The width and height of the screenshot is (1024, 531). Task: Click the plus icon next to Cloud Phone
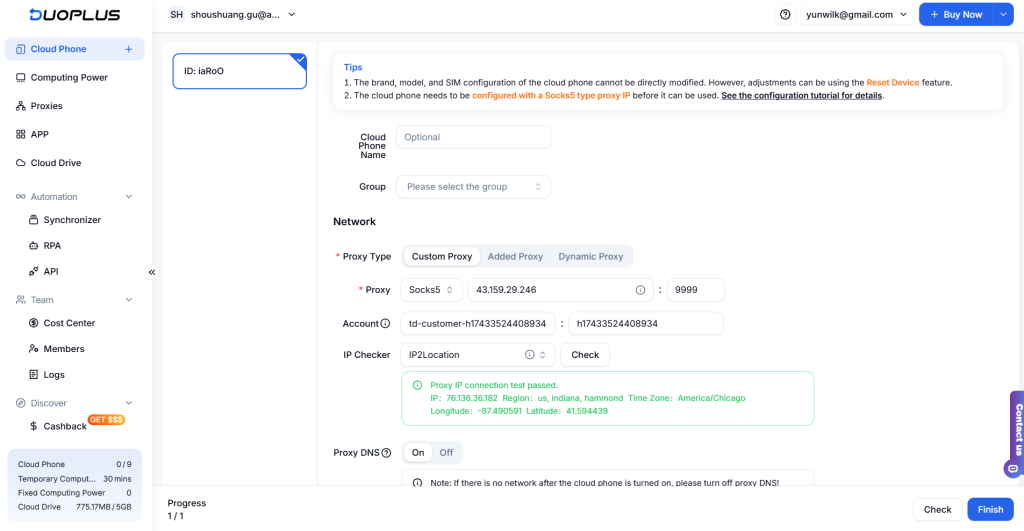(x=128, y=49)
